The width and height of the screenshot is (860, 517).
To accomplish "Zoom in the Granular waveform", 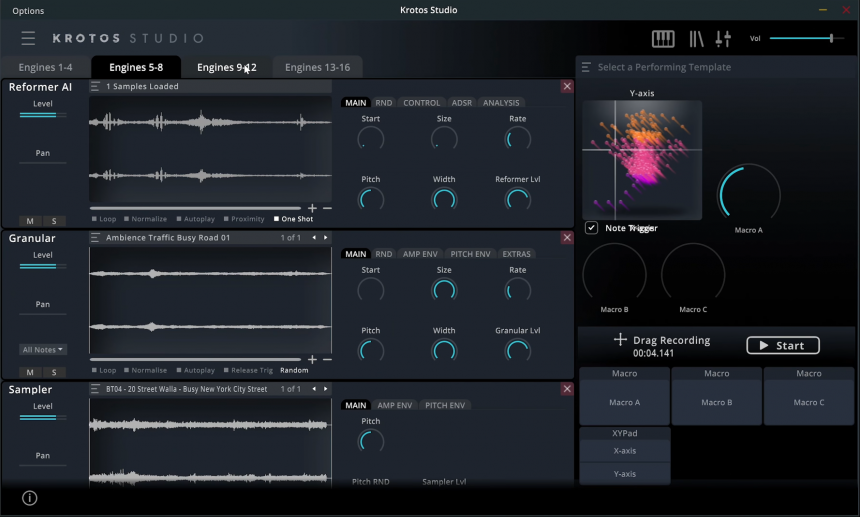I will click(x=312, y=360).
